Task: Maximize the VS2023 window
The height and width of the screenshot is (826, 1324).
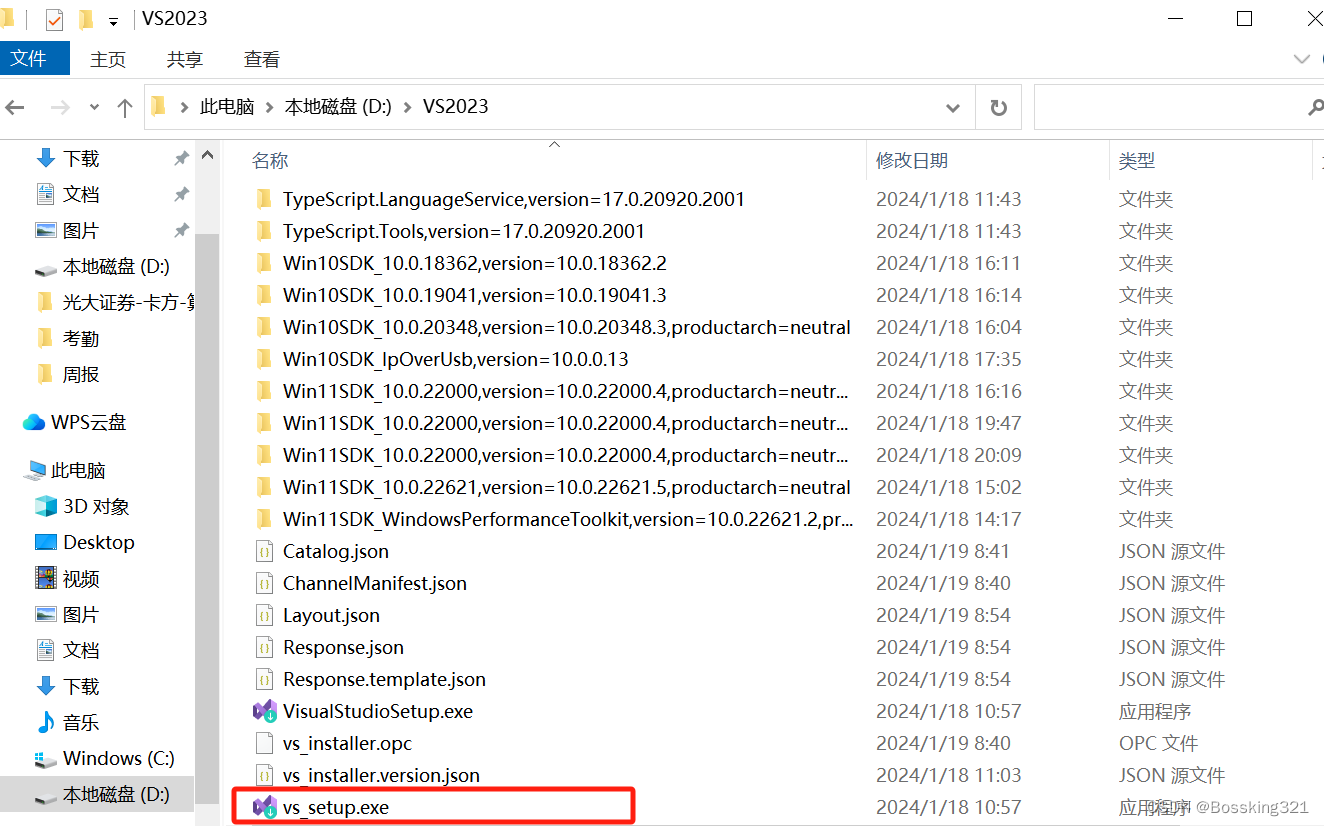Action: click(x=1244, y=18)
